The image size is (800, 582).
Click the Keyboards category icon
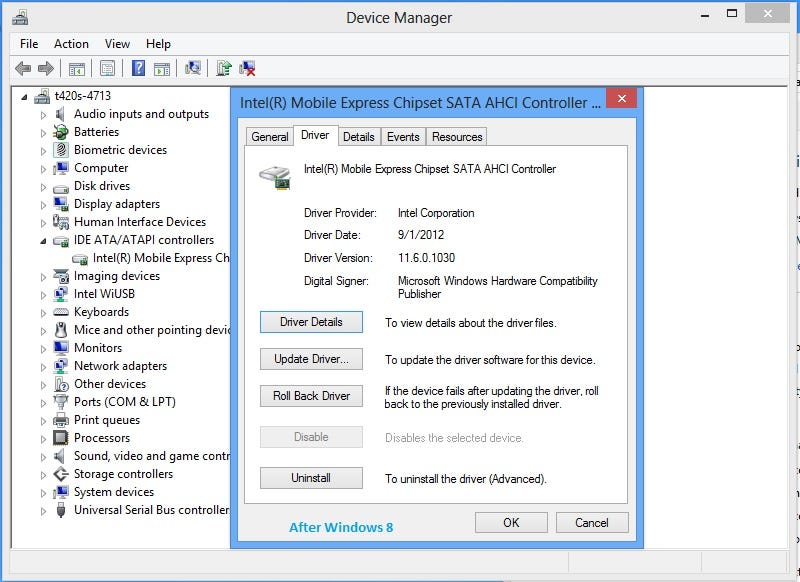click(61, 312)
